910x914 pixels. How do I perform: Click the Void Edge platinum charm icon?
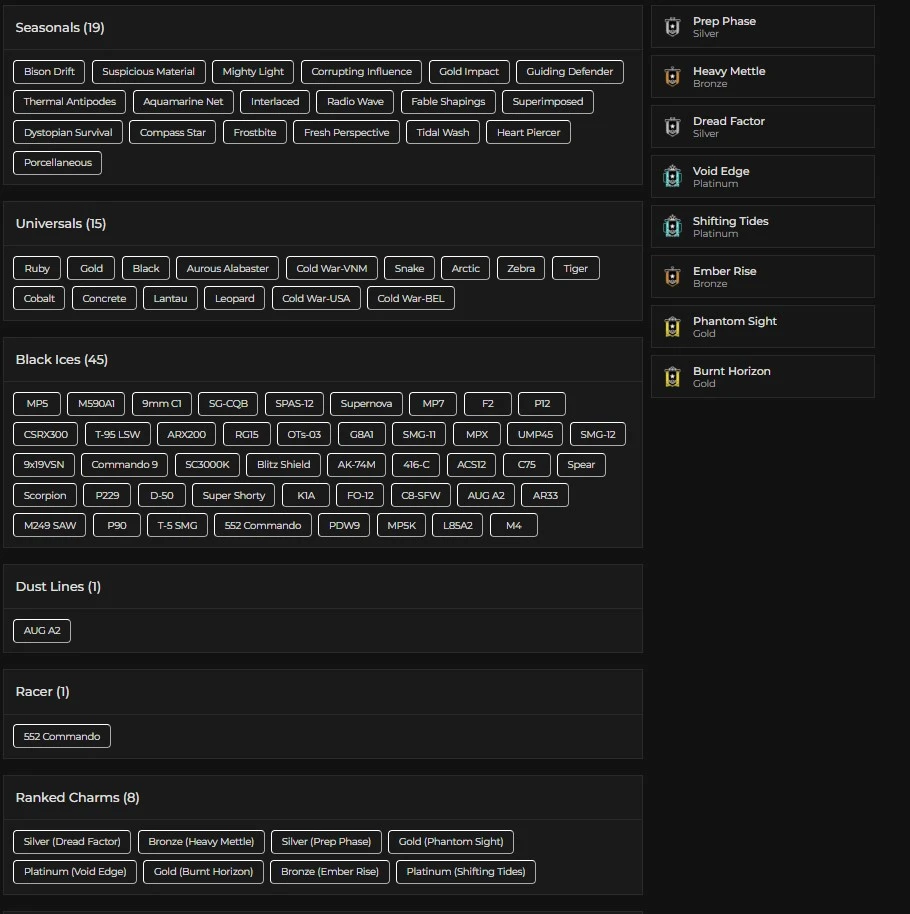click(x=672, y=177)
